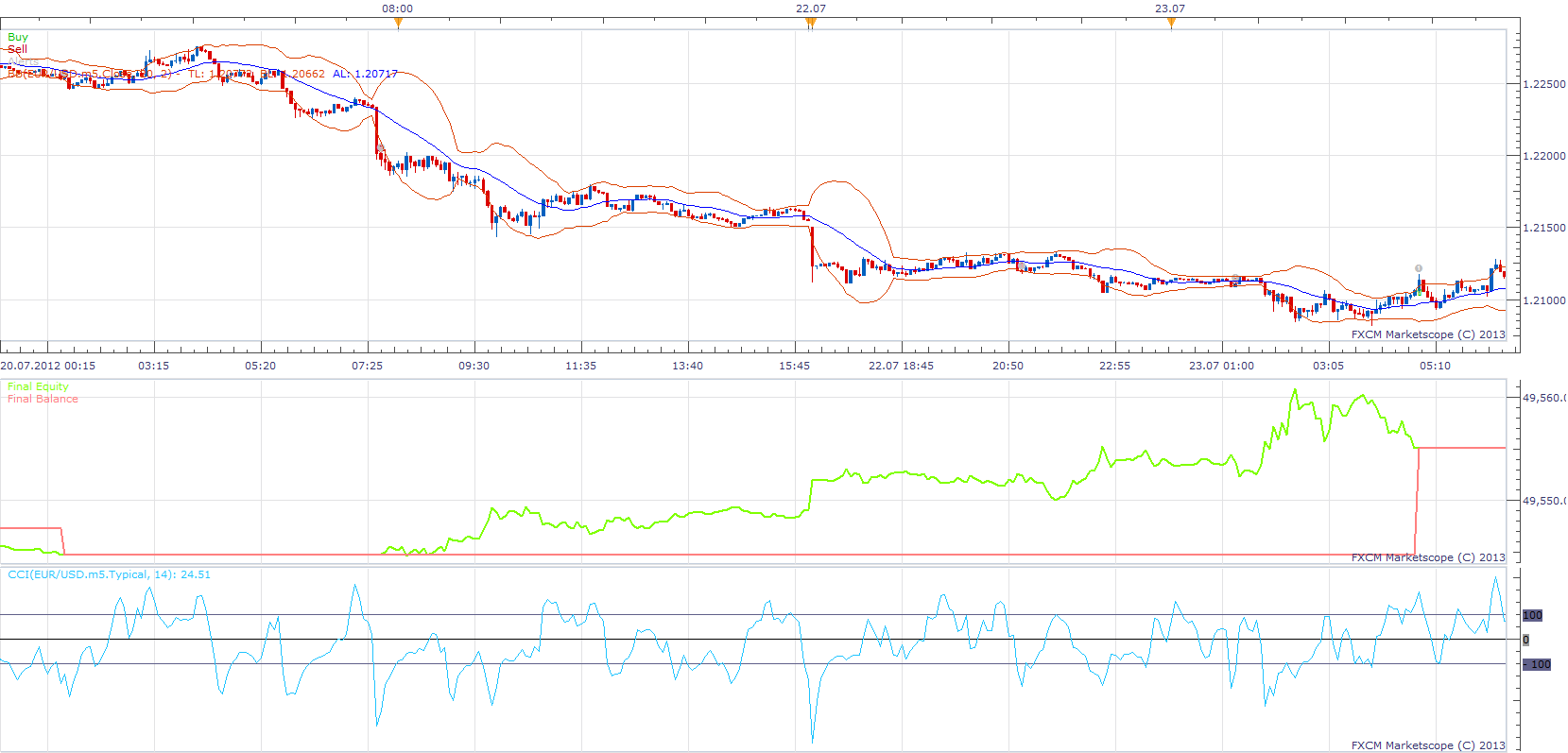The image size is (1568, 753).
Task: Click the 0 level label on CCI axis
Action: pos(1525,640)
